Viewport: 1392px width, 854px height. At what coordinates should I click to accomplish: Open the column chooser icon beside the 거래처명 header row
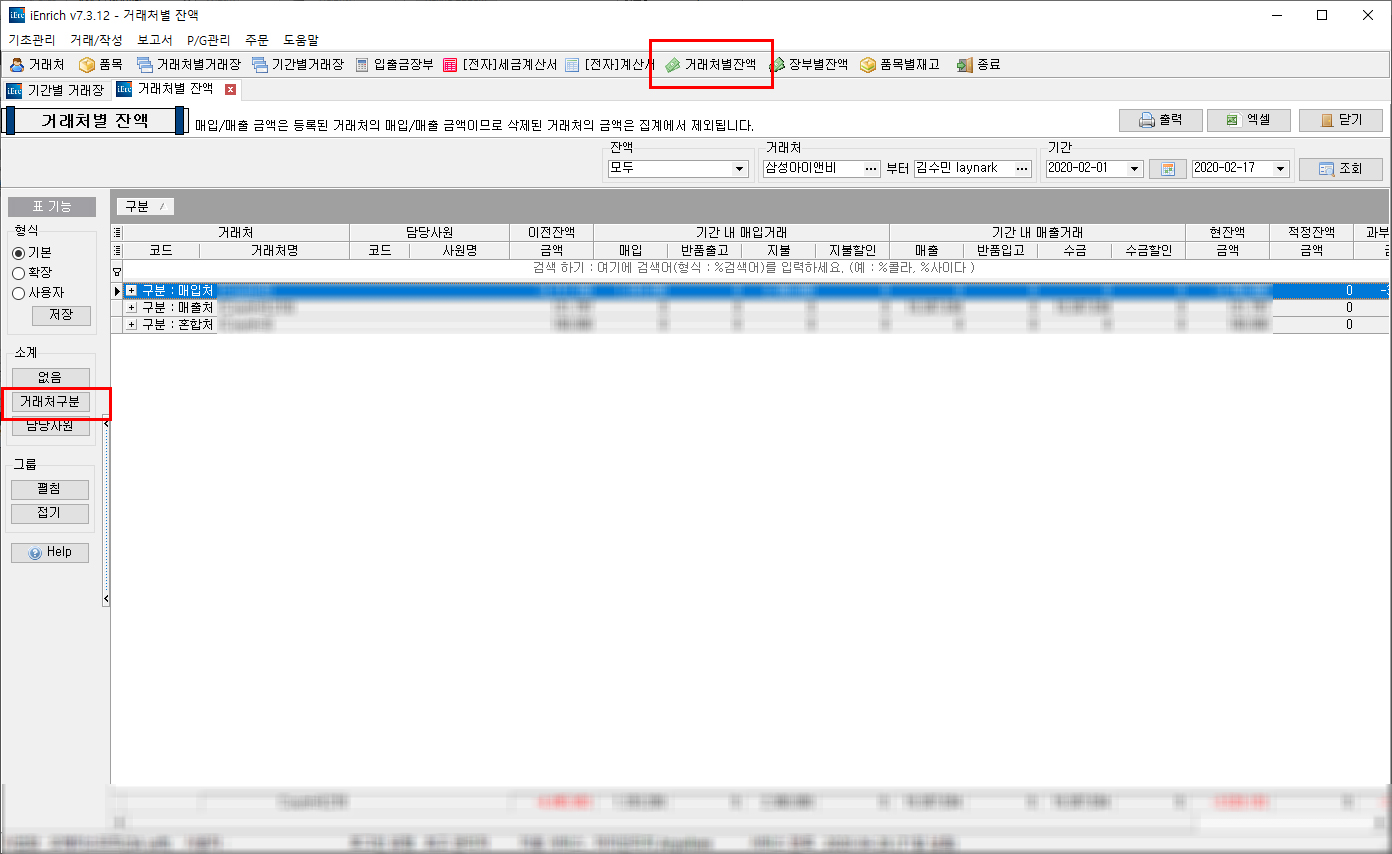click(x=117, y=250)
